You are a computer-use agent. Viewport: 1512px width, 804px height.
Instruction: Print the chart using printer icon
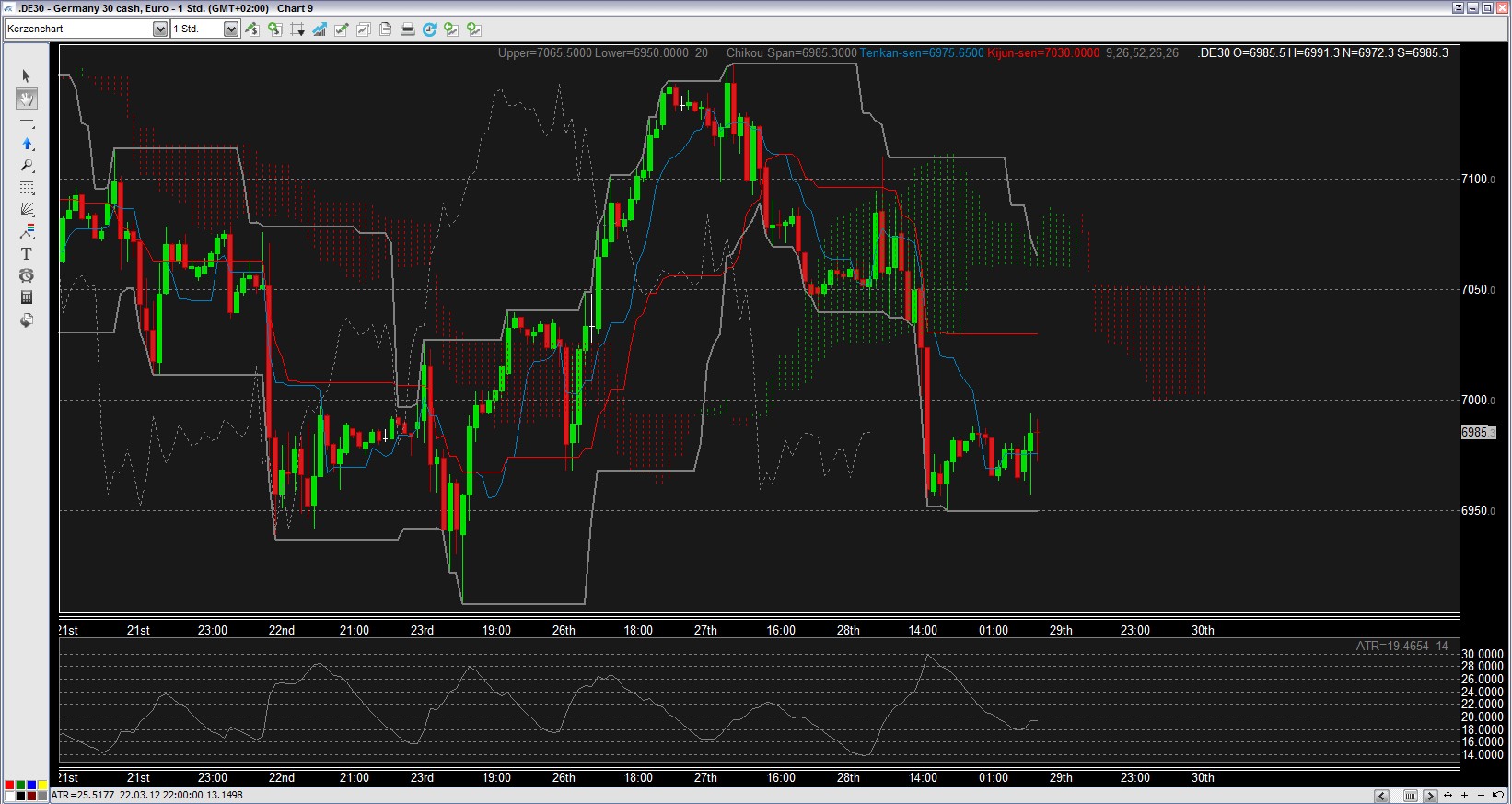[x=407, y=29]
